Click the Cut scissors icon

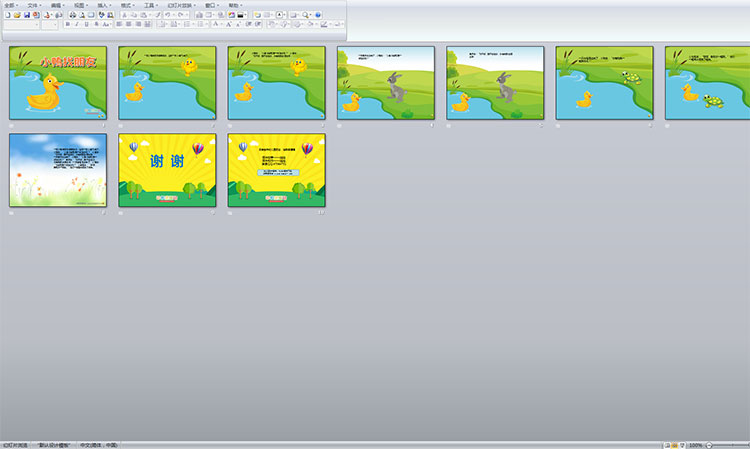(125, 15)
